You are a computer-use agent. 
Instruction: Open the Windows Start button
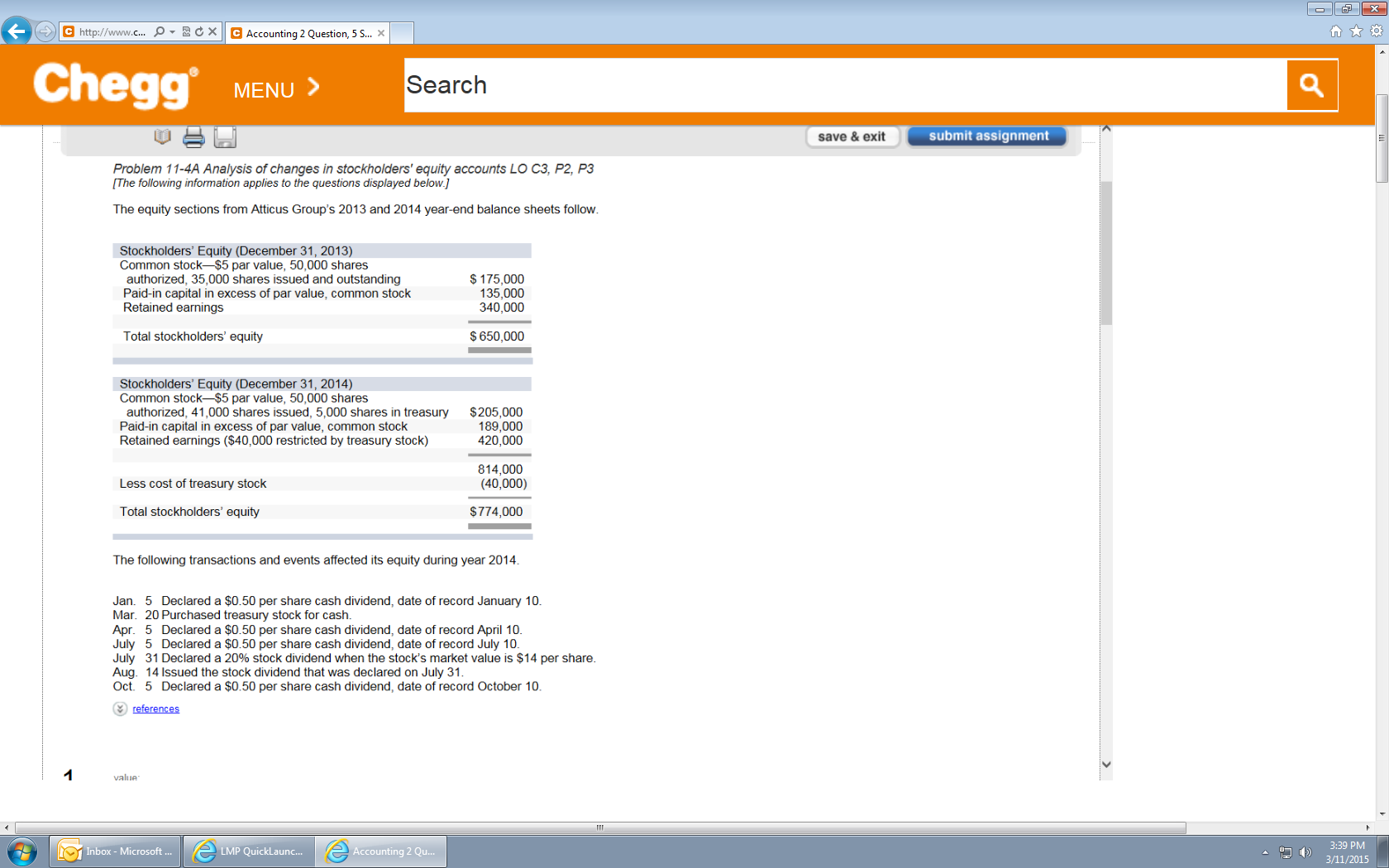point(21,851)
